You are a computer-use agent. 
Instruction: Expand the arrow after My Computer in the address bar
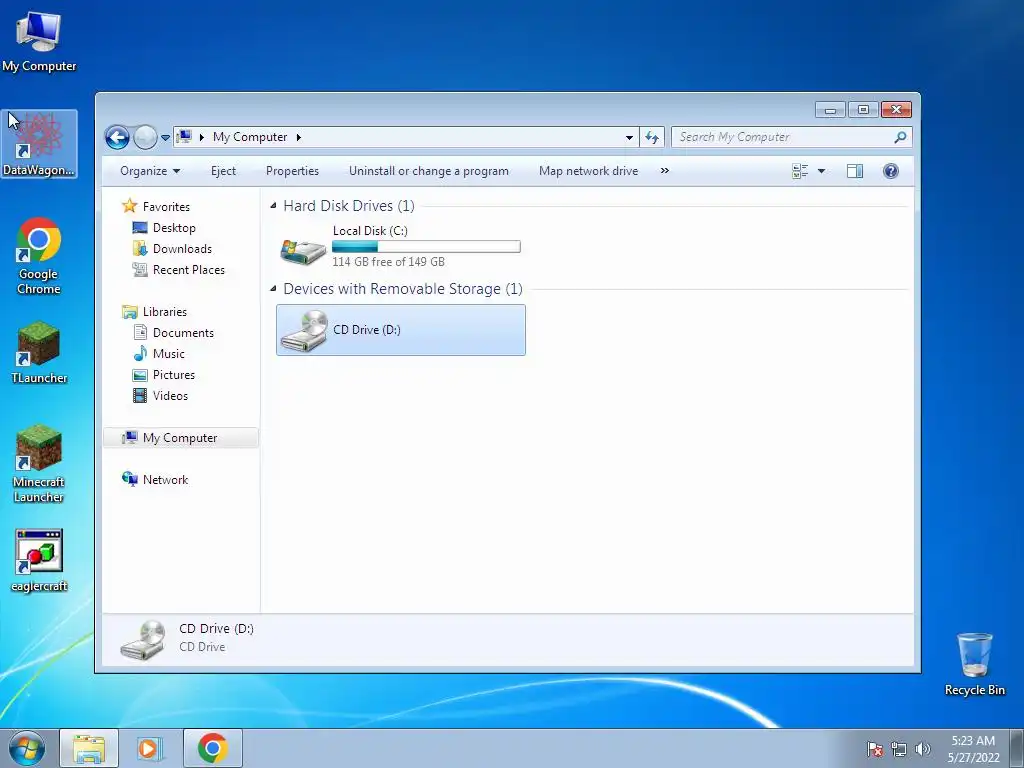coord(298,137)
